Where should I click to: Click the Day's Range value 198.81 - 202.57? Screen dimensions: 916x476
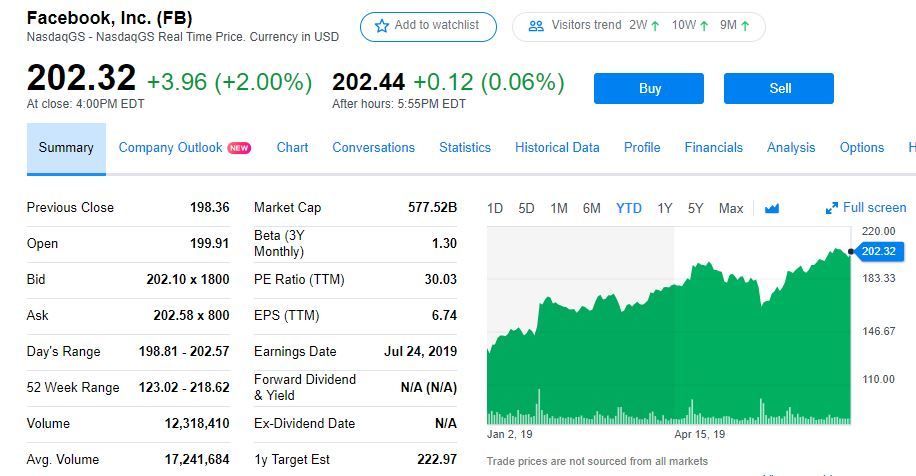(183, 352)
